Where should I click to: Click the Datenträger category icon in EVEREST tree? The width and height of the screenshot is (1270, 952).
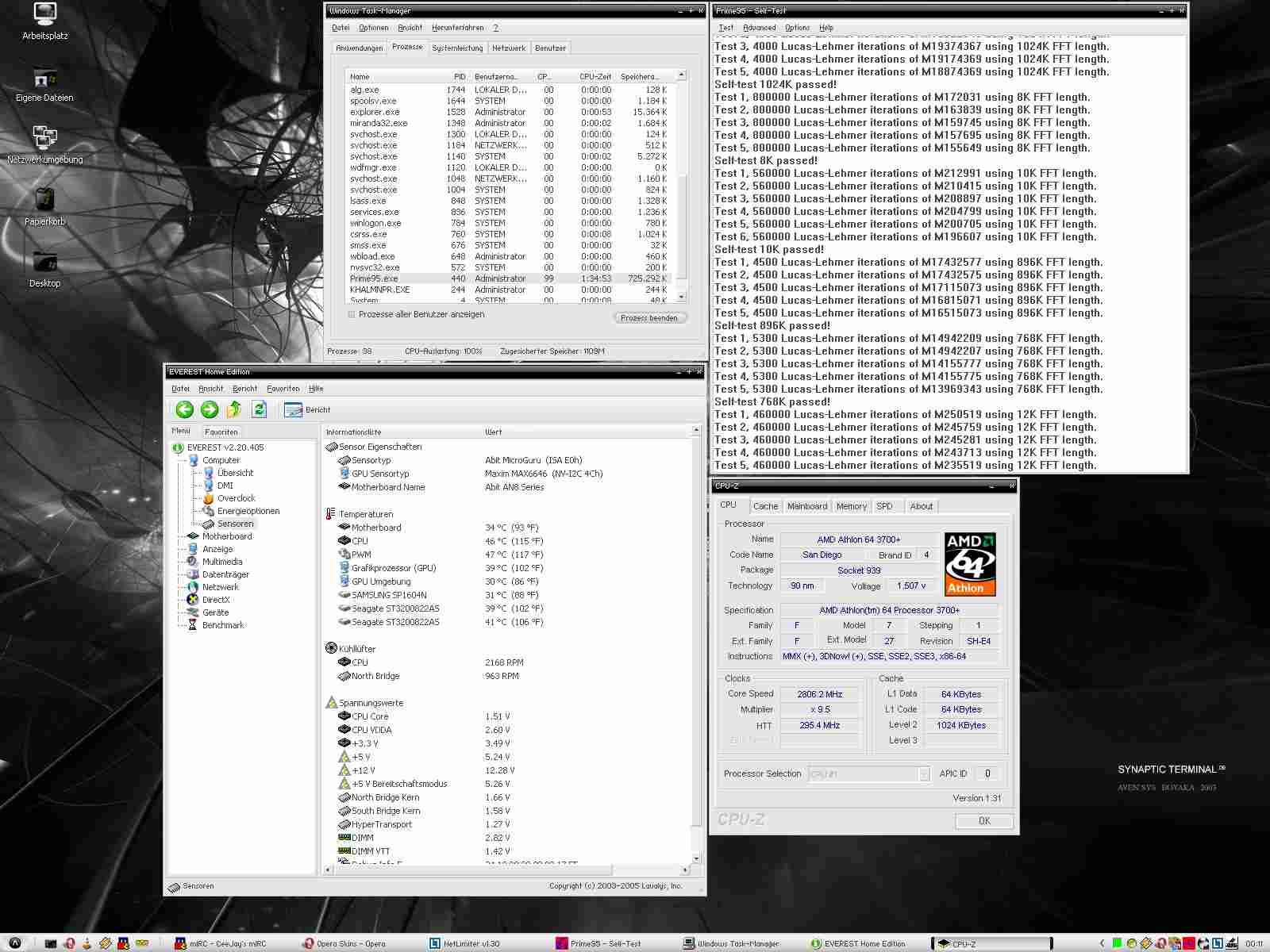(x=193, y=574)
